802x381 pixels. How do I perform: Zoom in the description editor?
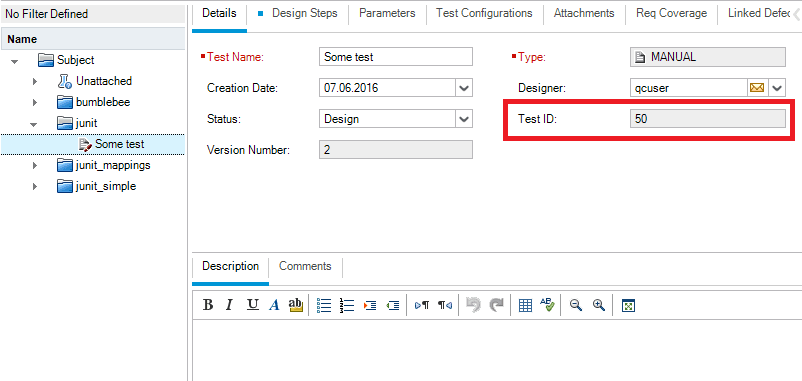tap(599, 305)
